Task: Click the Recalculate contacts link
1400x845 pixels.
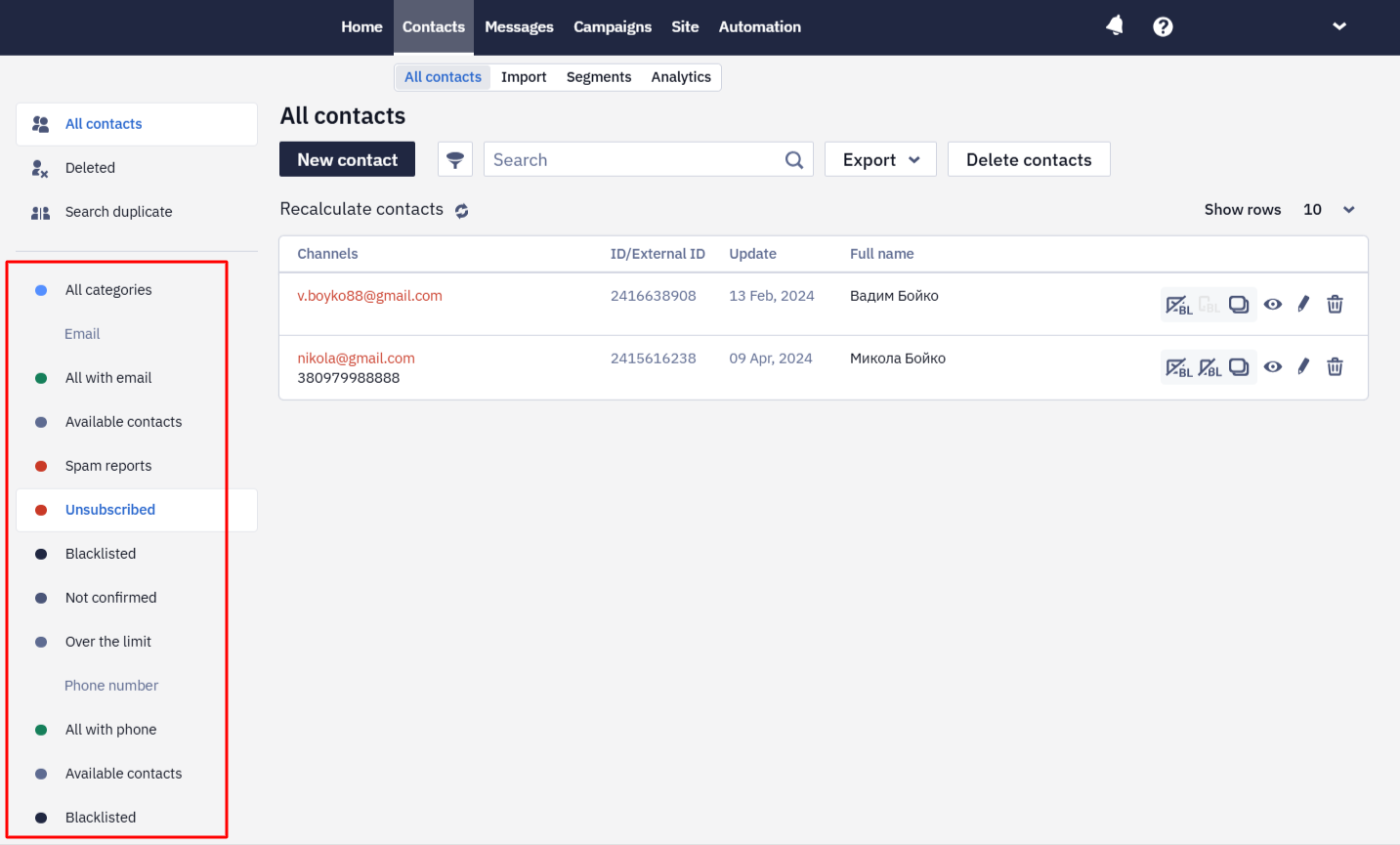Action: pos(361,209)
